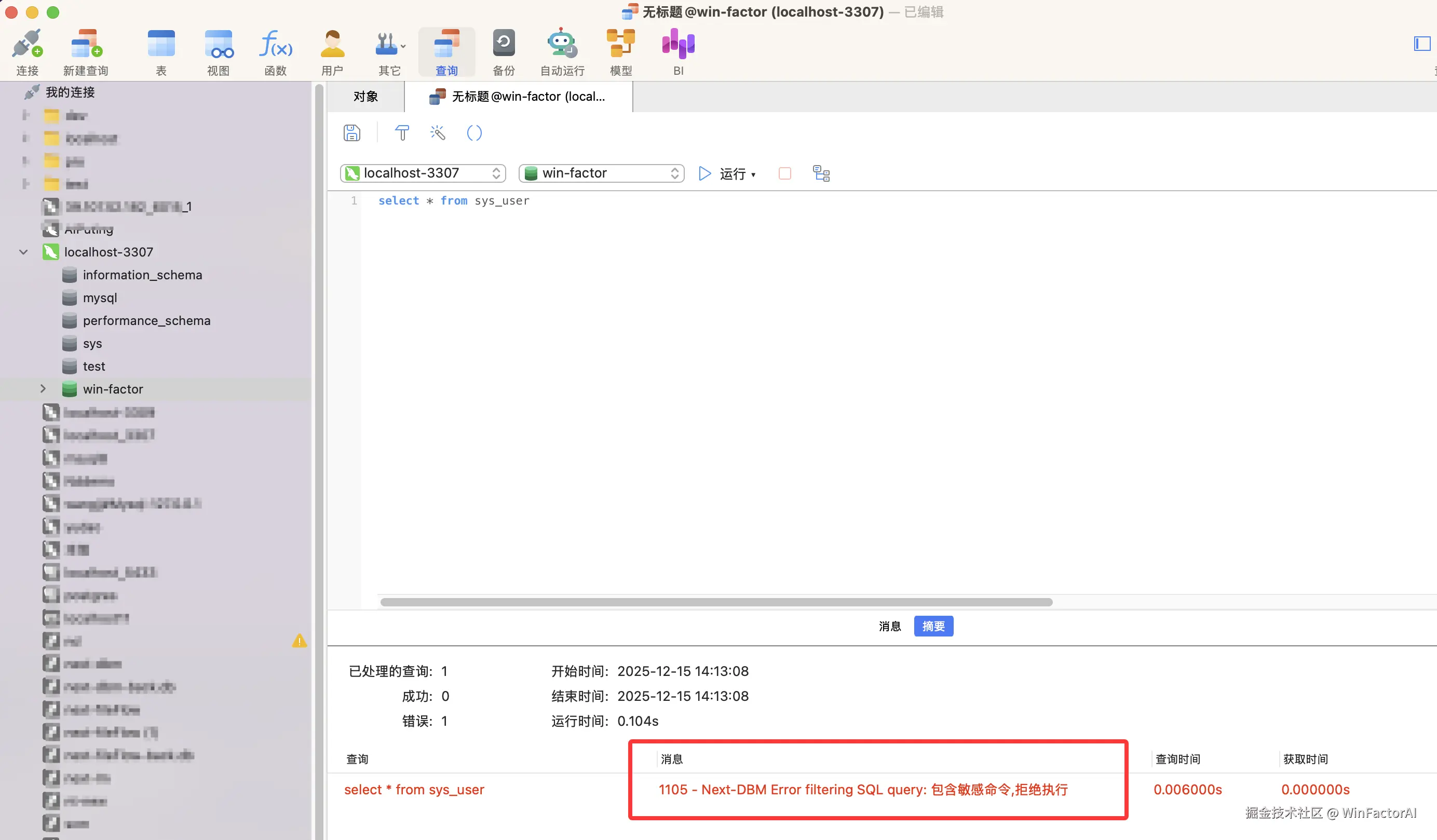Collapse the localhost-3307 connection tree
Screen dimensions: 1437x840
(x=23, y=251)
